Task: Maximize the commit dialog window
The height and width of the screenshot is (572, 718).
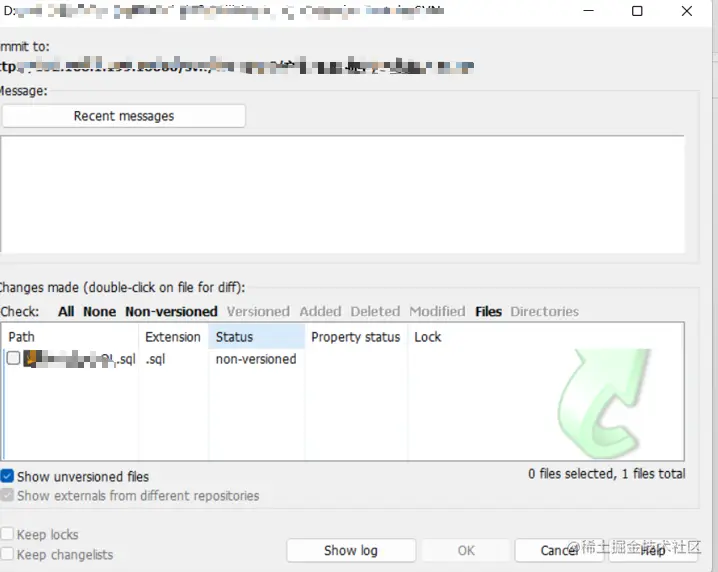Action: [x=637, y=11]
